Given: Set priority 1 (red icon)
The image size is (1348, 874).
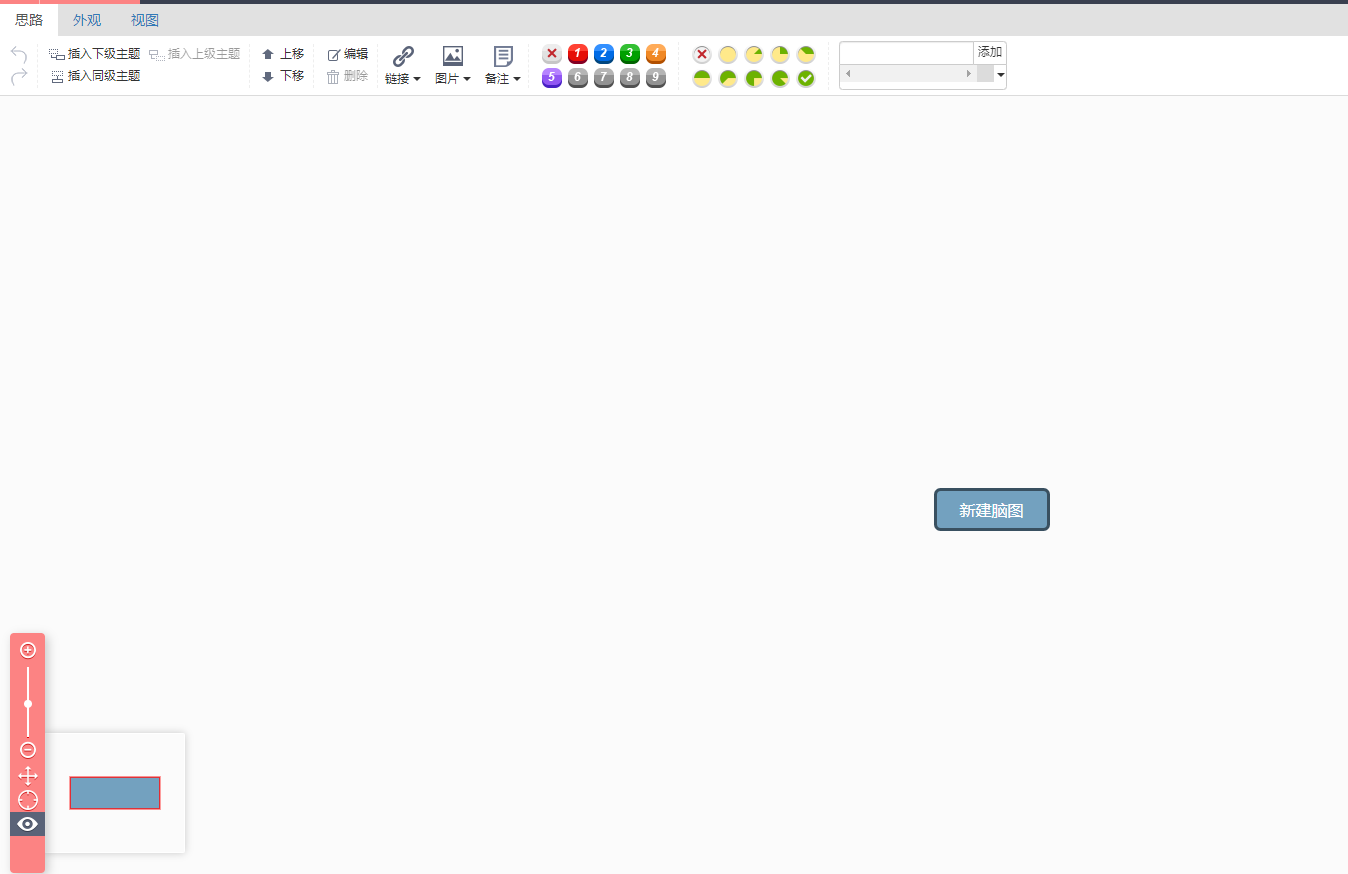Looking at the screenshot, I should [x=578, y=54].
